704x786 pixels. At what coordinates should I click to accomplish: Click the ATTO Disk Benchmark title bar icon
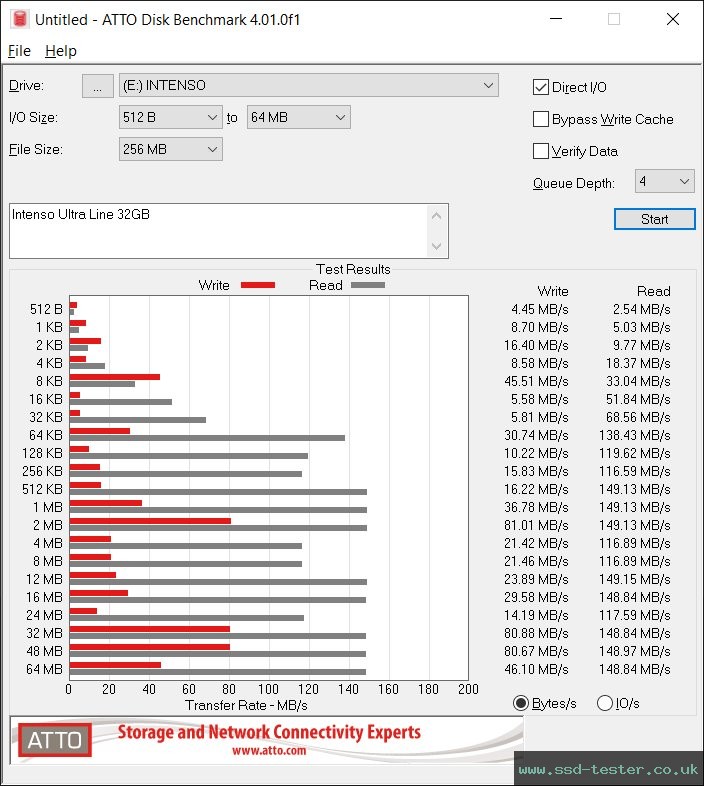(20, 19)
